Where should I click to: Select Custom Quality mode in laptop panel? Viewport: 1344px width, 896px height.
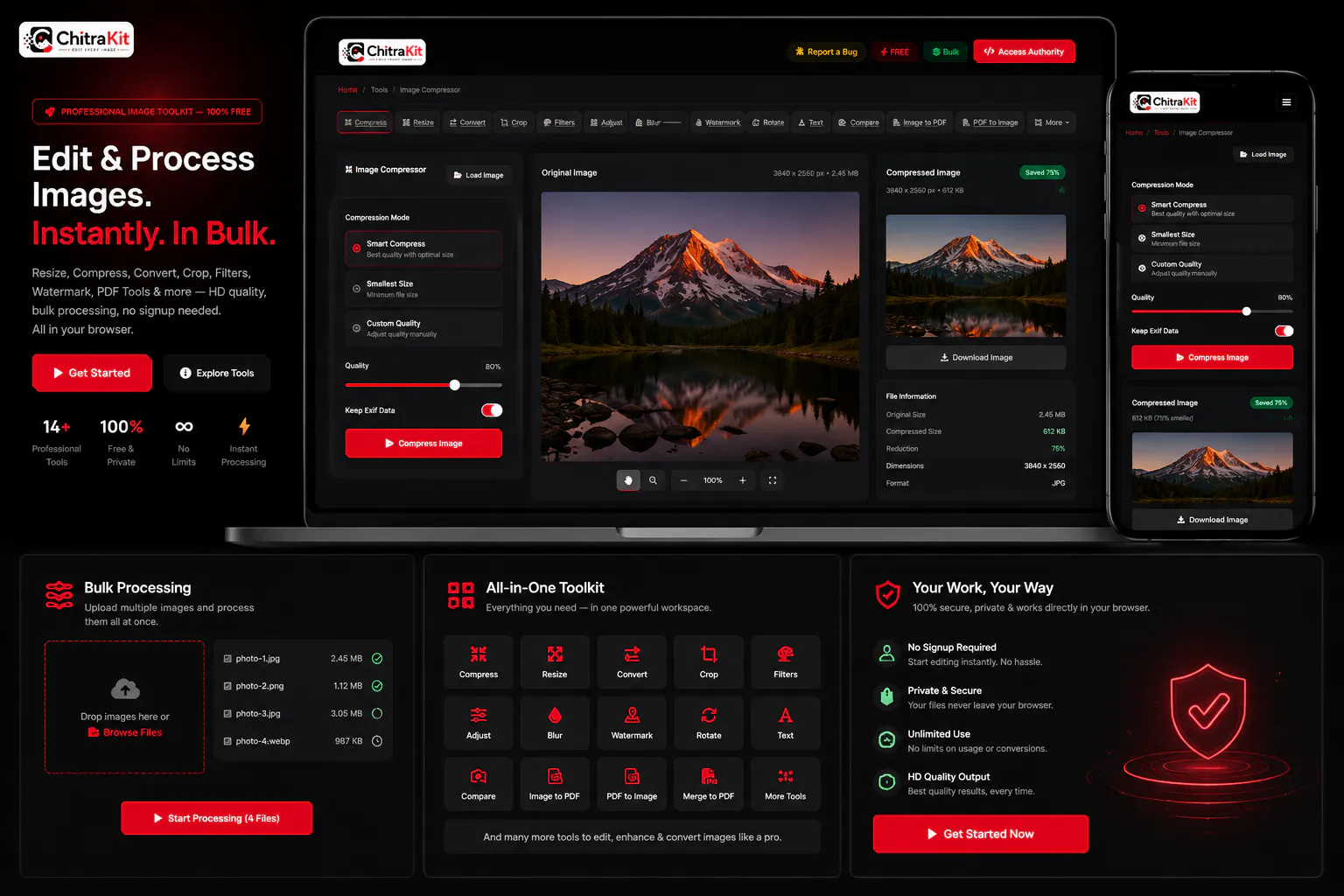(x=423, y=328)
